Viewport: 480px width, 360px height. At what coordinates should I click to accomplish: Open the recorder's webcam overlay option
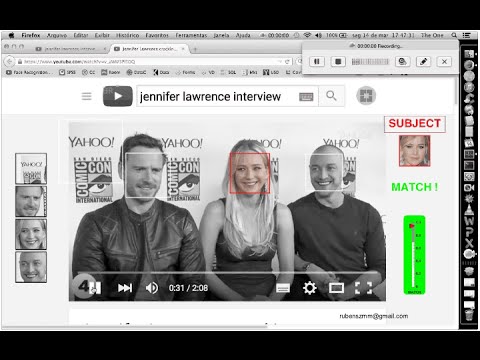402,62
